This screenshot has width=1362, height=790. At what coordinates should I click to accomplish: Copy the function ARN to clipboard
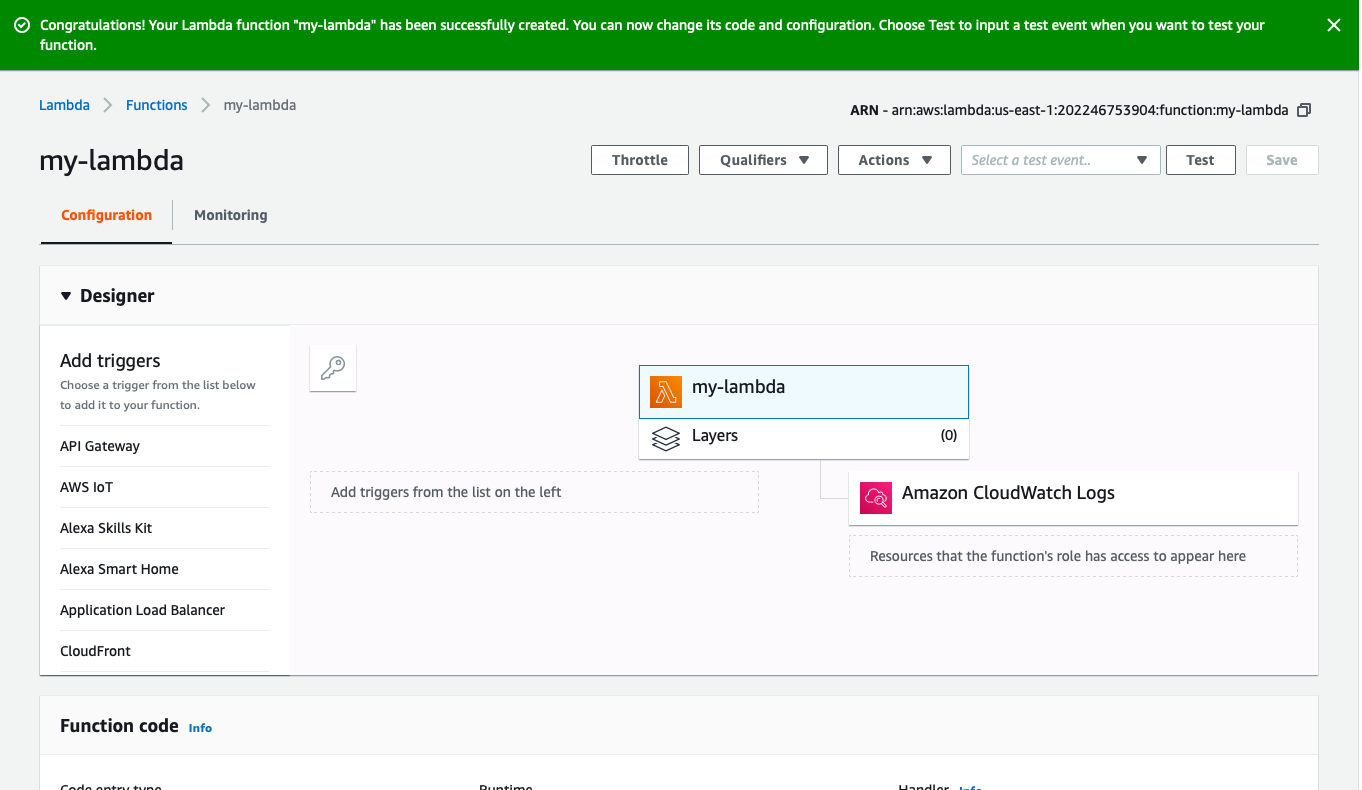pyautogui.click(x=1304, y=110)
